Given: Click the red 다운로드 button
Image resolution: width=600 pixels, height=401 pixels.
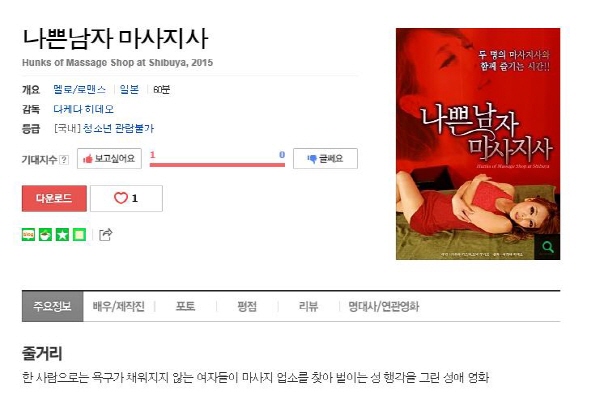Looking at the screenshot, I should 54,198.
